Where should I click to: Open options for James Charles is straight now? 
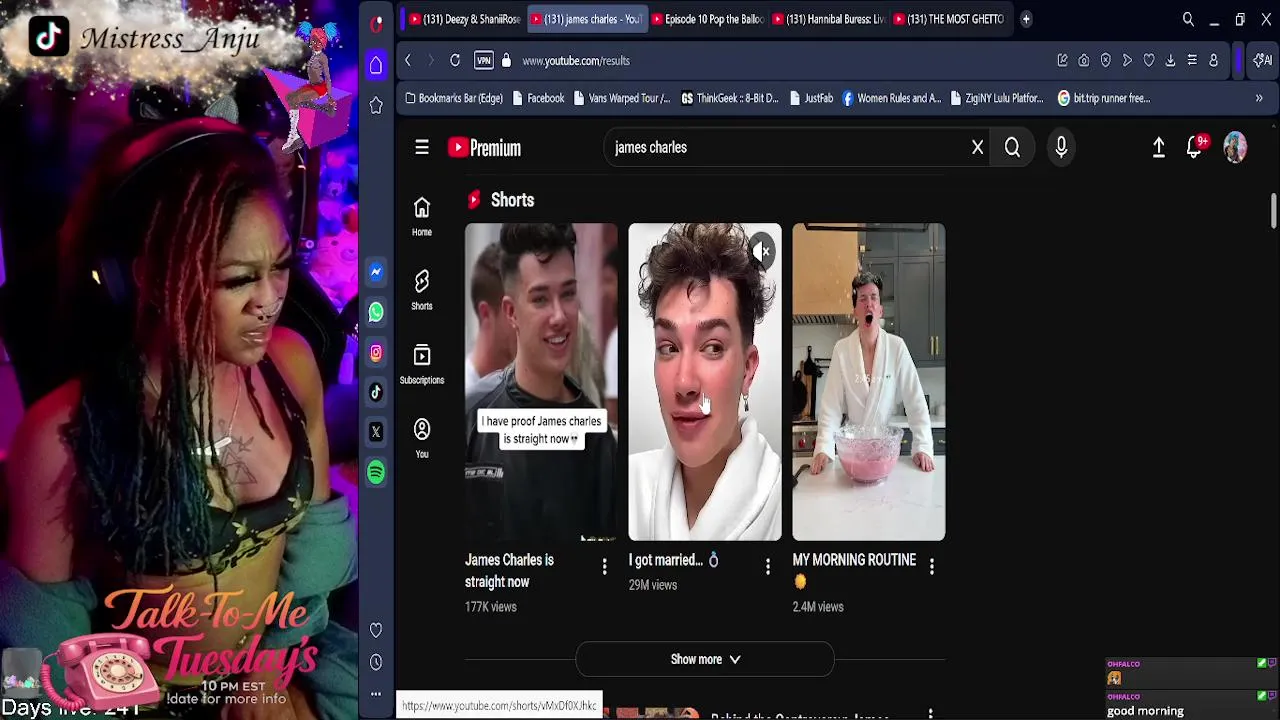click(x=604, y=567)
